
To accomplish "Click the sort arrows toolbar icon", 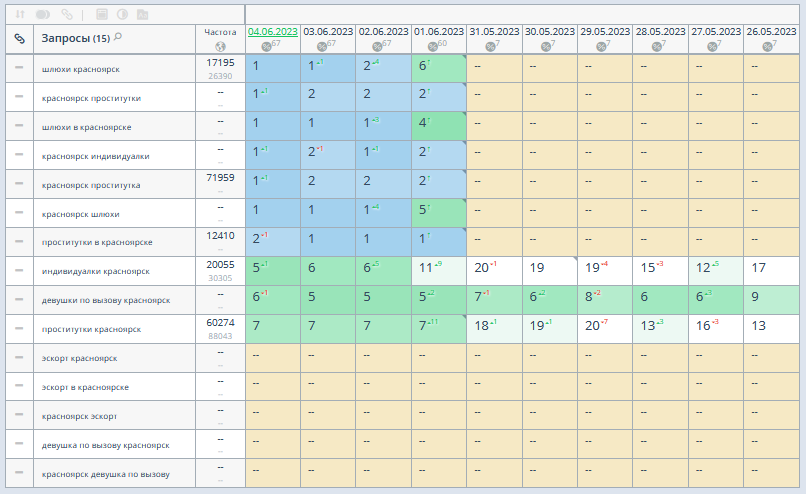I will coord(19,15).
